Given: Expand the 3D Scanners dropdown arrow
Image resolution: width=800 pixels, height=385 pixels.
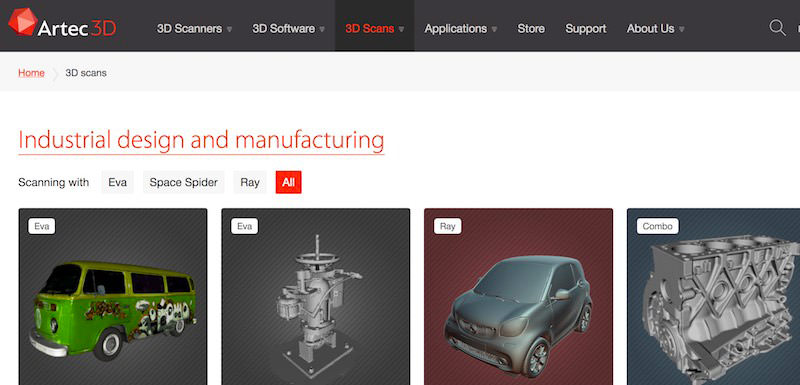Looking at the screenshot, I should [230, 30].
